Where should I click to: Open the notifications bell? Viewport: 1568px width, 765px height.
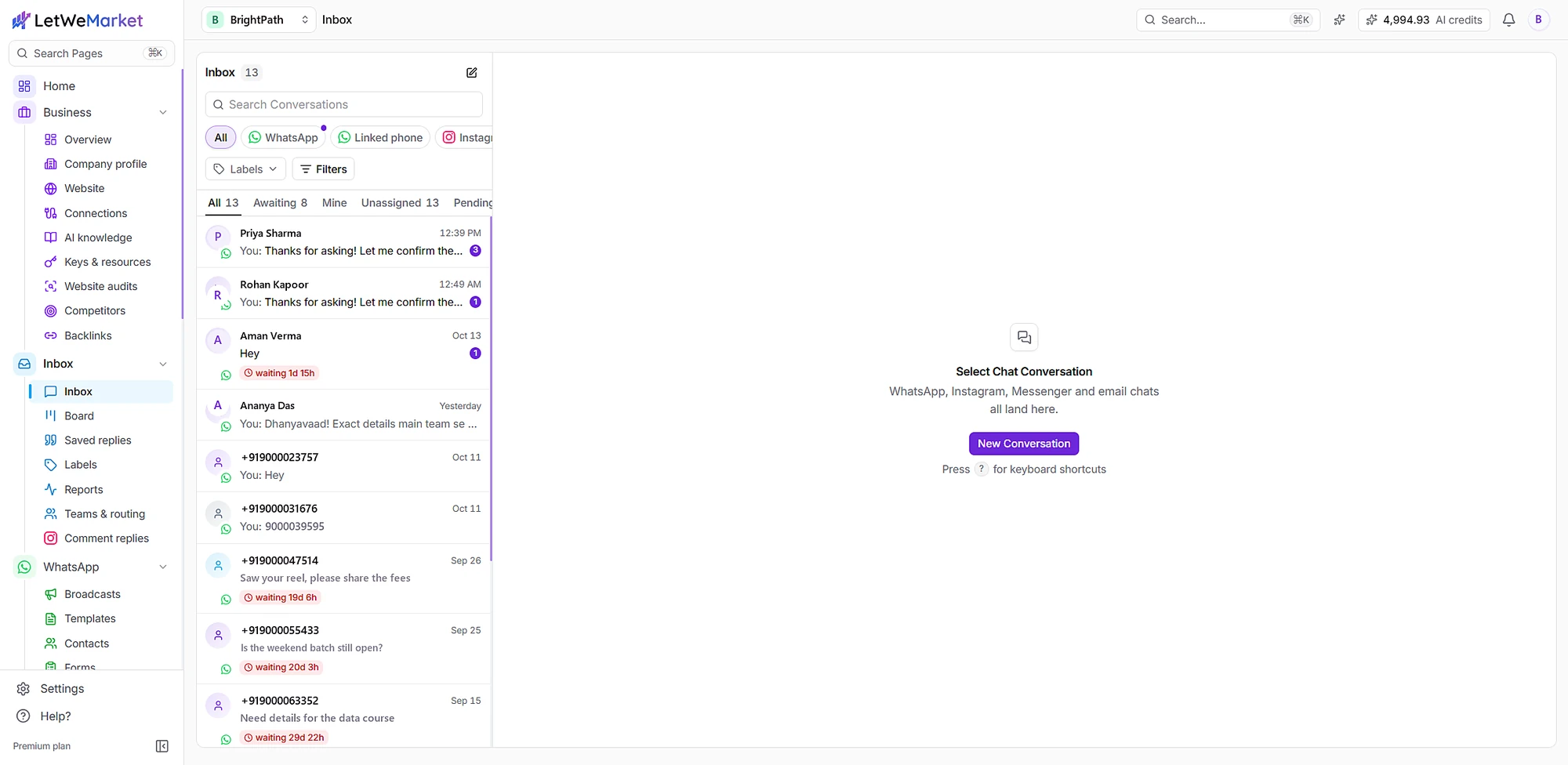[x=1508, y=20]
